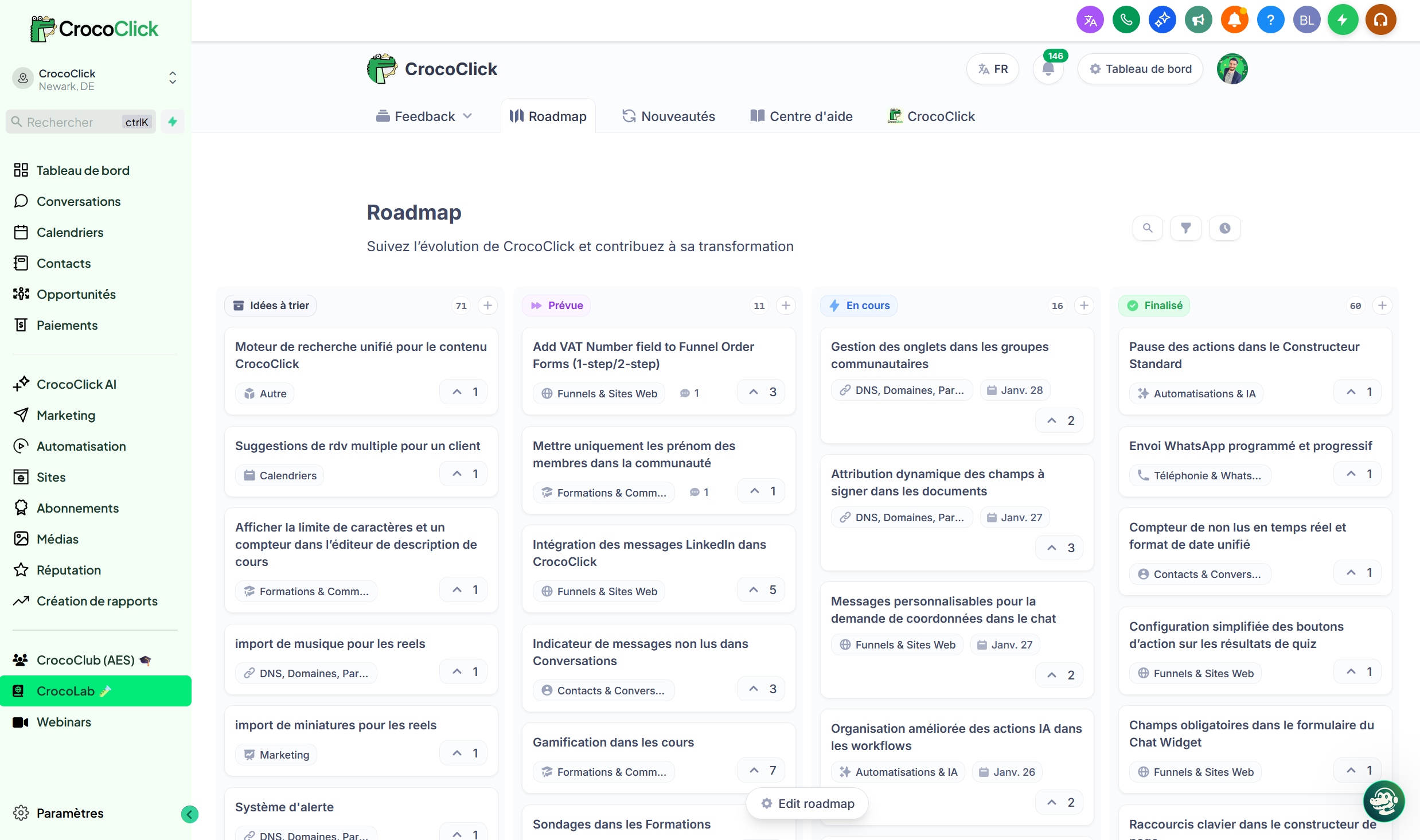
Task: Select CrocoLab in sidebar
Action: pos(95,691)
